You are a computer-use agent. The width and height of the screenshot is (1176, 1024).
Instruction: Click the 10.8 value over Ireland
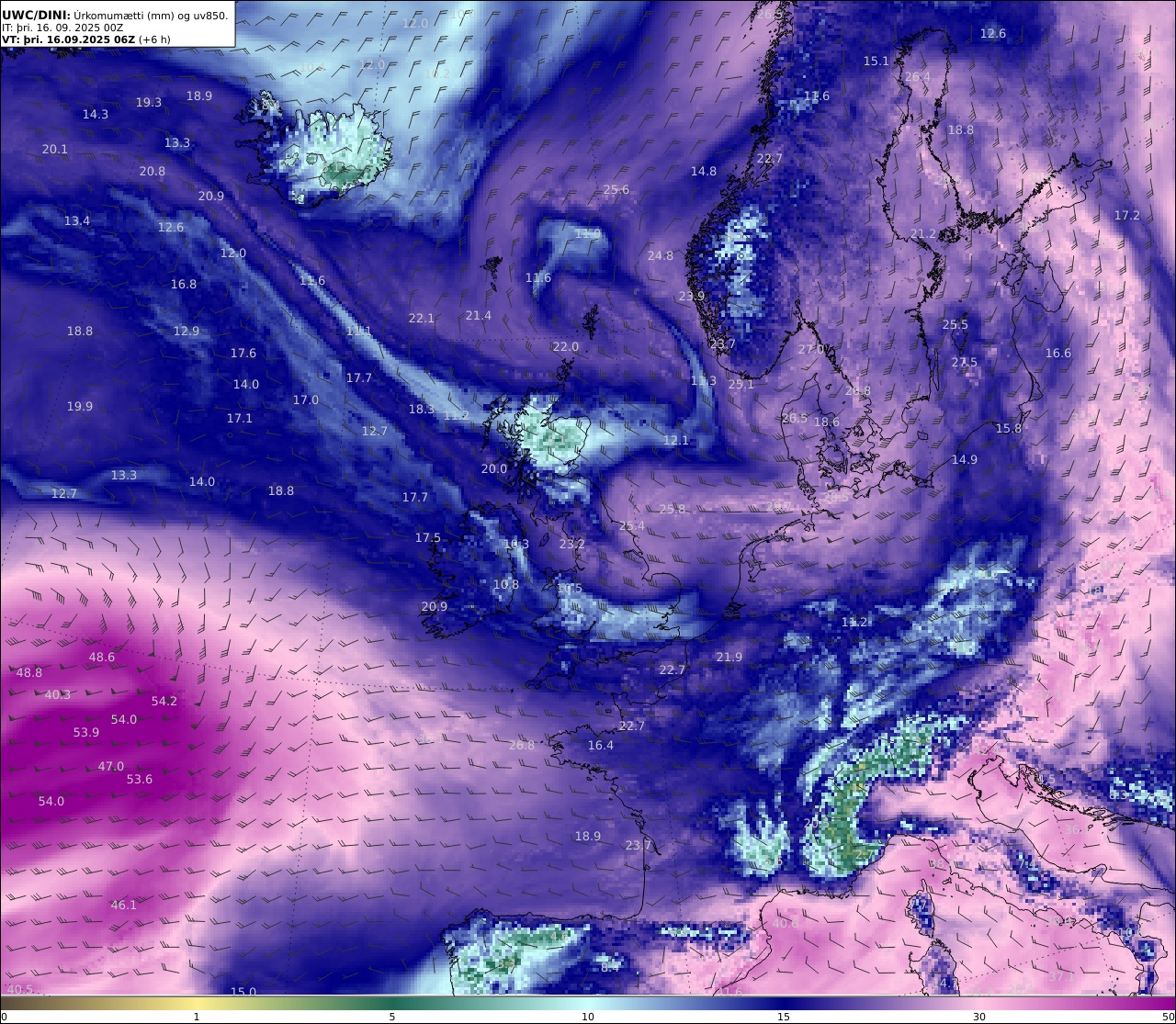coord(506,584)
